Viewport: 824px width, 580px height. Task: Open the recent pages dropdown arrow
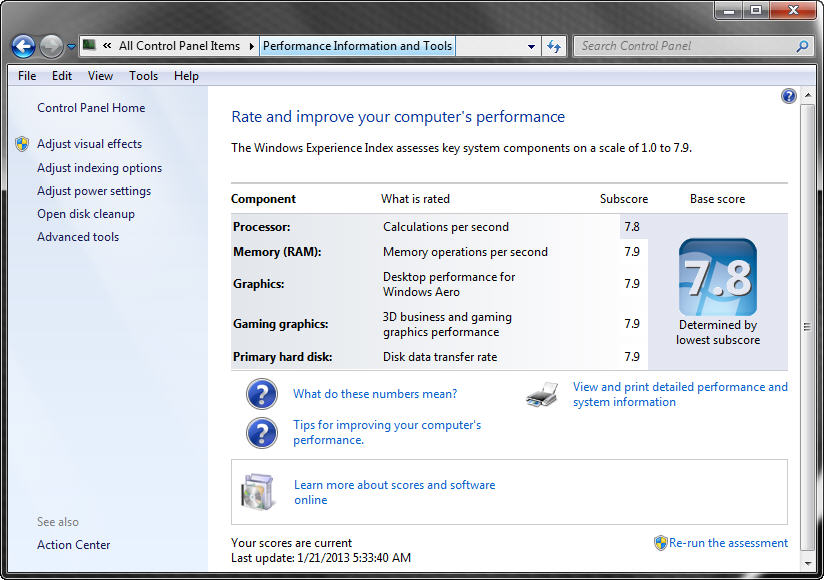tap(71, 47)
